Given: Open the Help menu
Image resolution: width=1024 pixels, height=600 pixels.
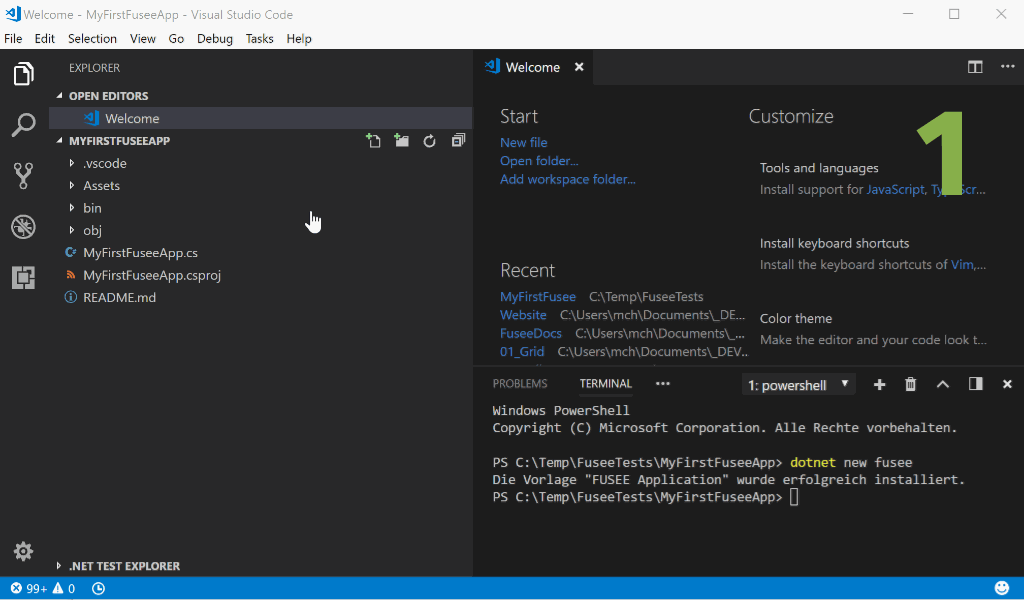Looking at the screenshot, I should (299, 39).
